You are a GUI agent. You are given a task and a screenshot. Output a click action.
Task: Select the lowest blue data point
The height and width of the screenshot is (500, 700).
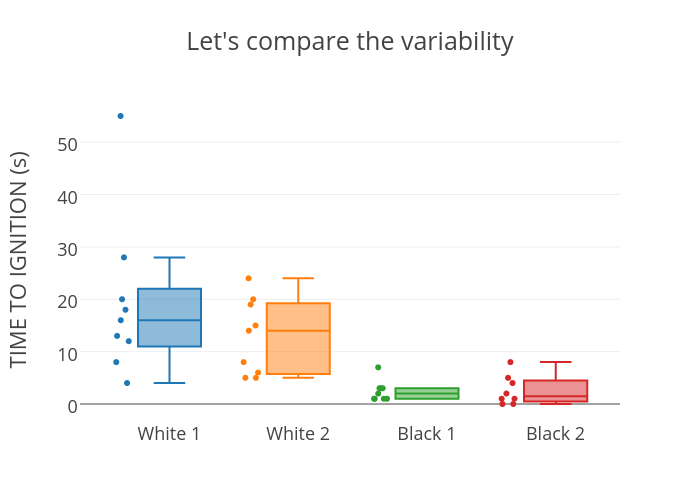point(127,383)
